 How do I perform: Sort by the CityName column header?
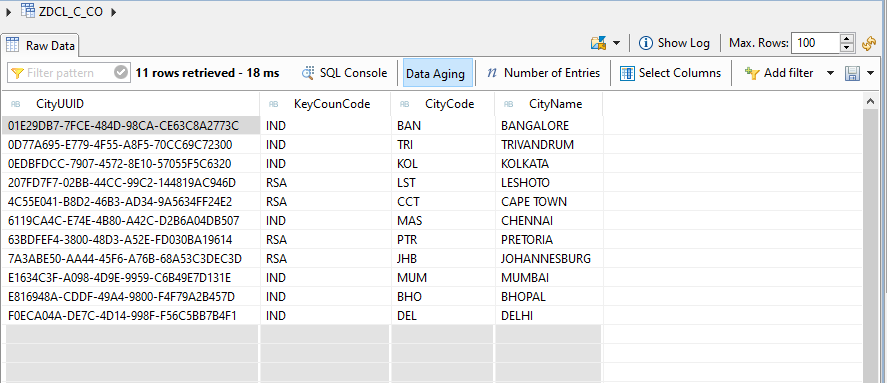(x=556, y=104)
